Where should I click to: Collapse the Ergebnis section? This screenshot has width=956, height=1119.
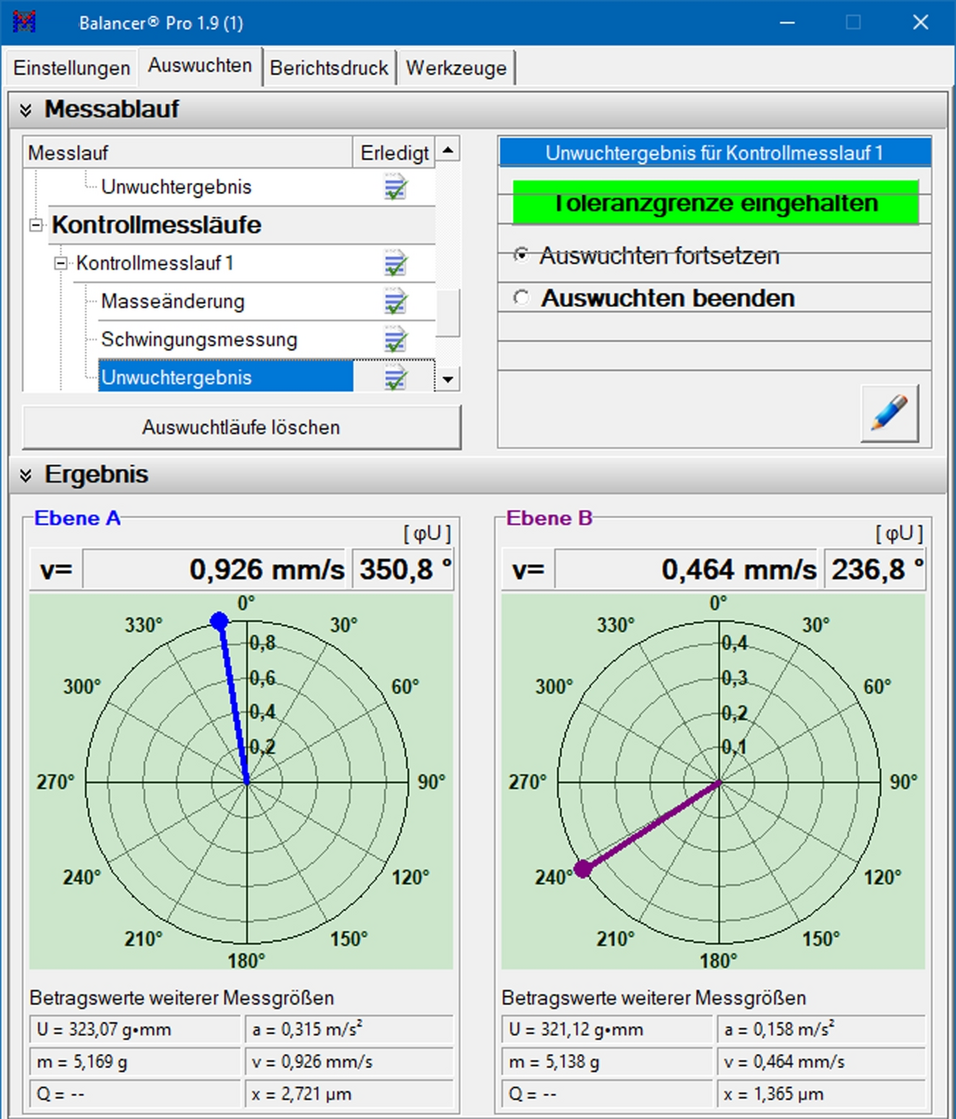coord(26,476)
